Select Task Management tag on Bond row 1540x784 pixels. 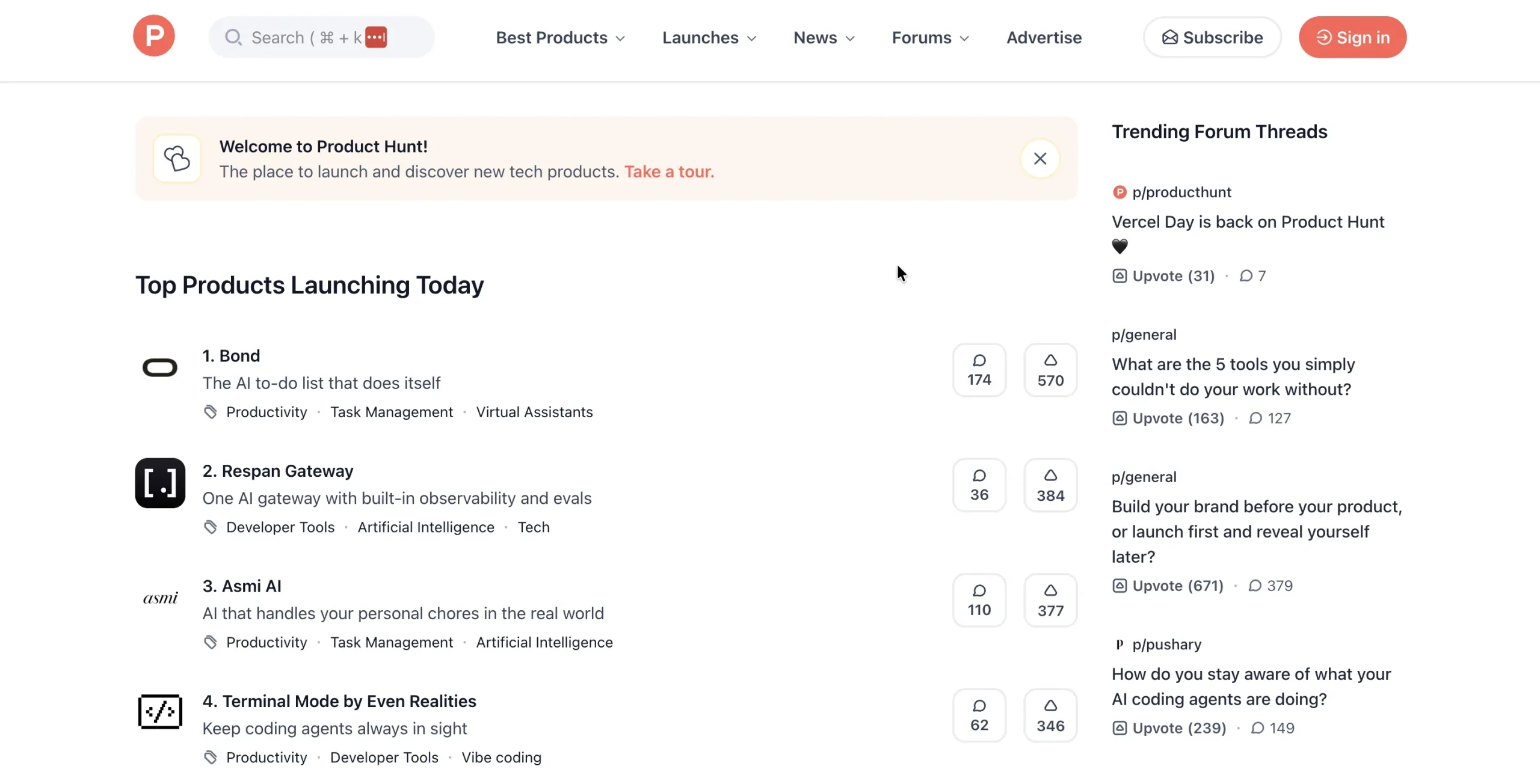[392, 412]
